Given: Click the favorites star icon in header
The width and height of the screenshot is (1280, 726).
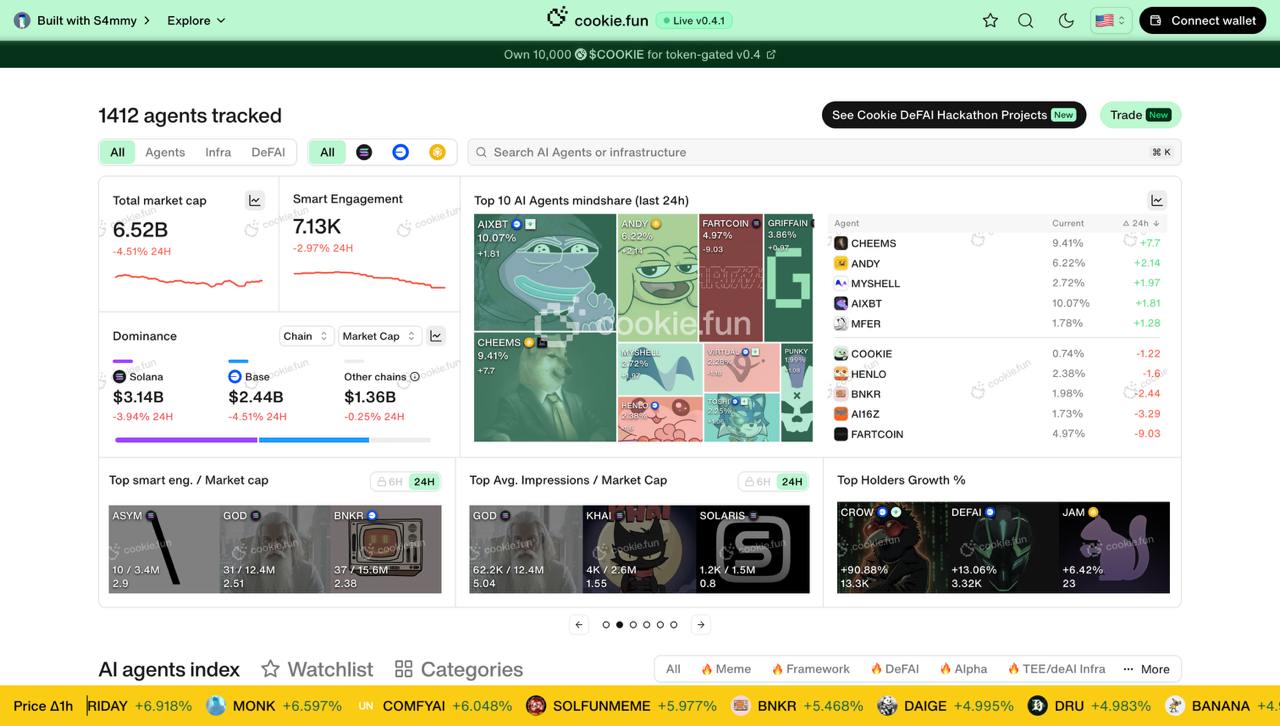Looking at the screenshot, I should 990,20.
